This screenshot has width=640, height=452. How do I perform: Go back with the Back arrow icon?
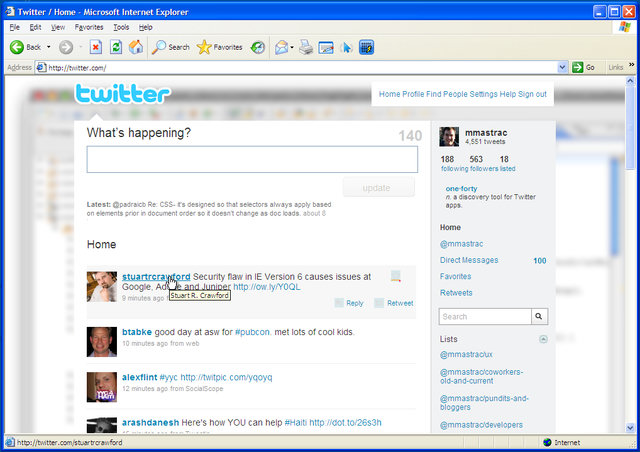coord(17,47)
